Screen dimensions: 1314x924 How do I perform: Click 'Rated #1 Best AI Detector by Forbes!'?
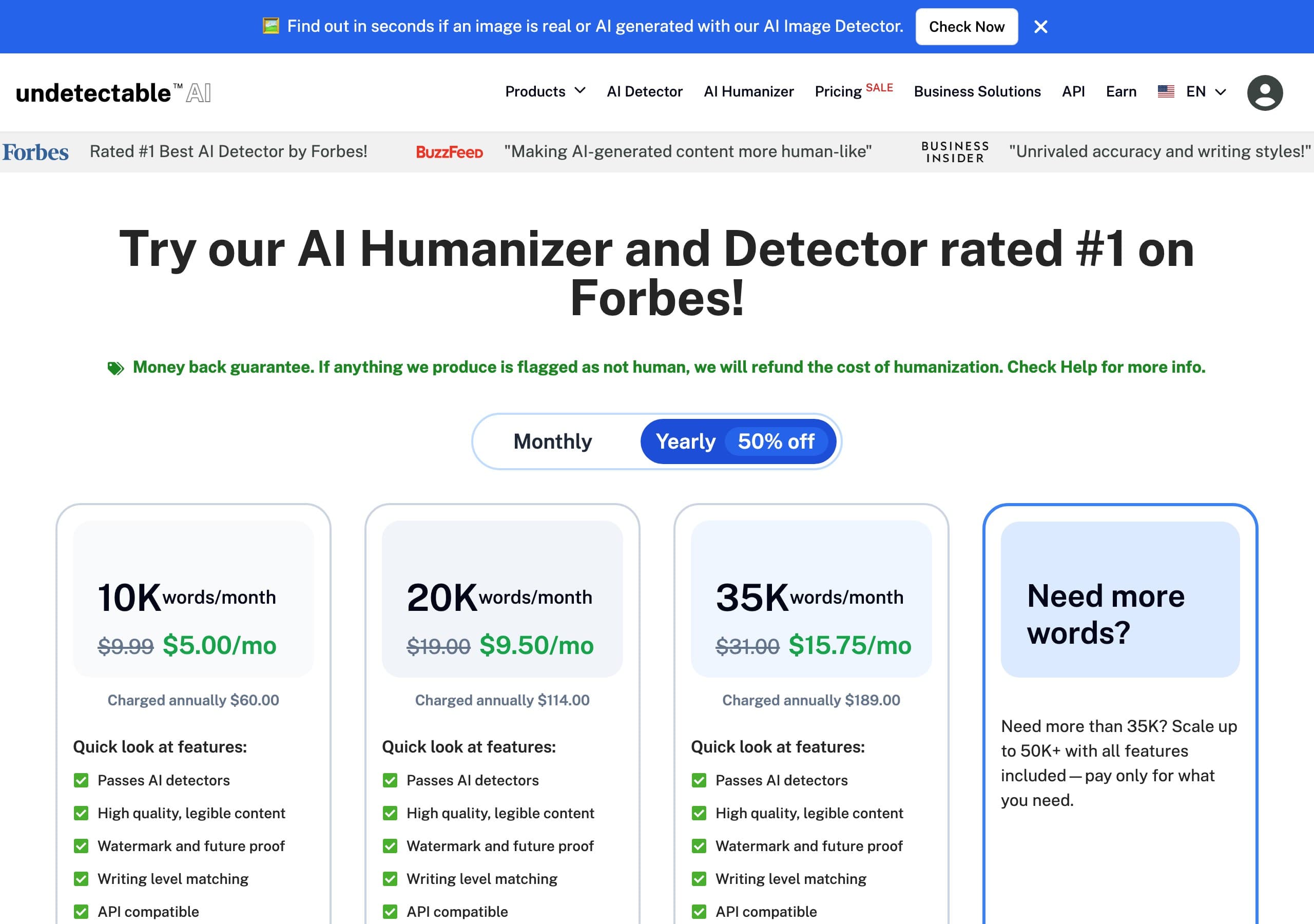(228, 151)
